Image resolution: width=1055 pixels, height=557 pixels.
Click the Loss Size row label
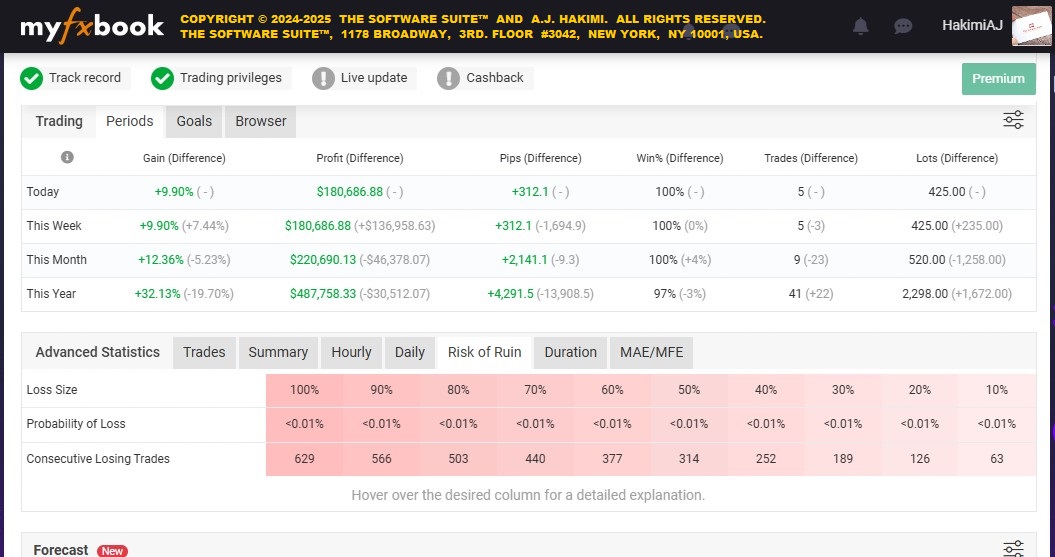coord(52,390)
